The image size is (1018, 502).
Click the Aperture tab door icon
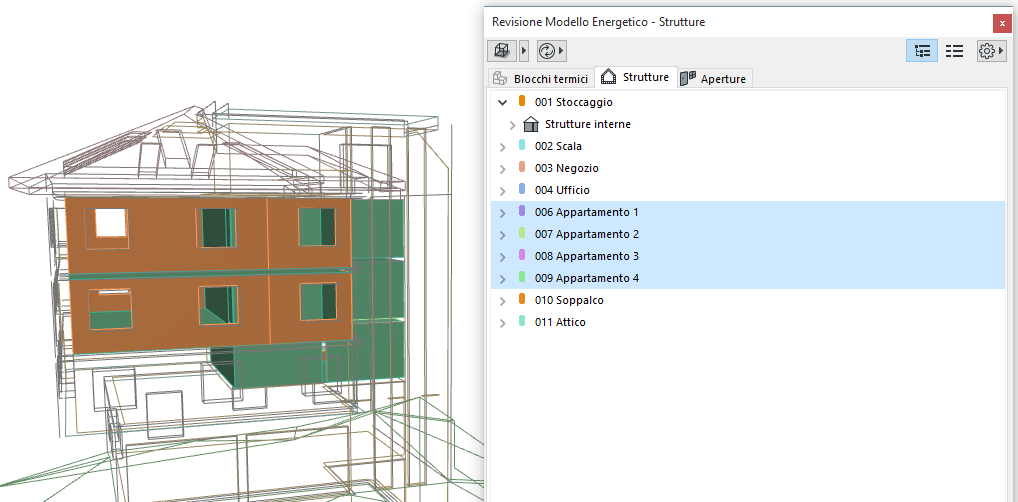688,79
